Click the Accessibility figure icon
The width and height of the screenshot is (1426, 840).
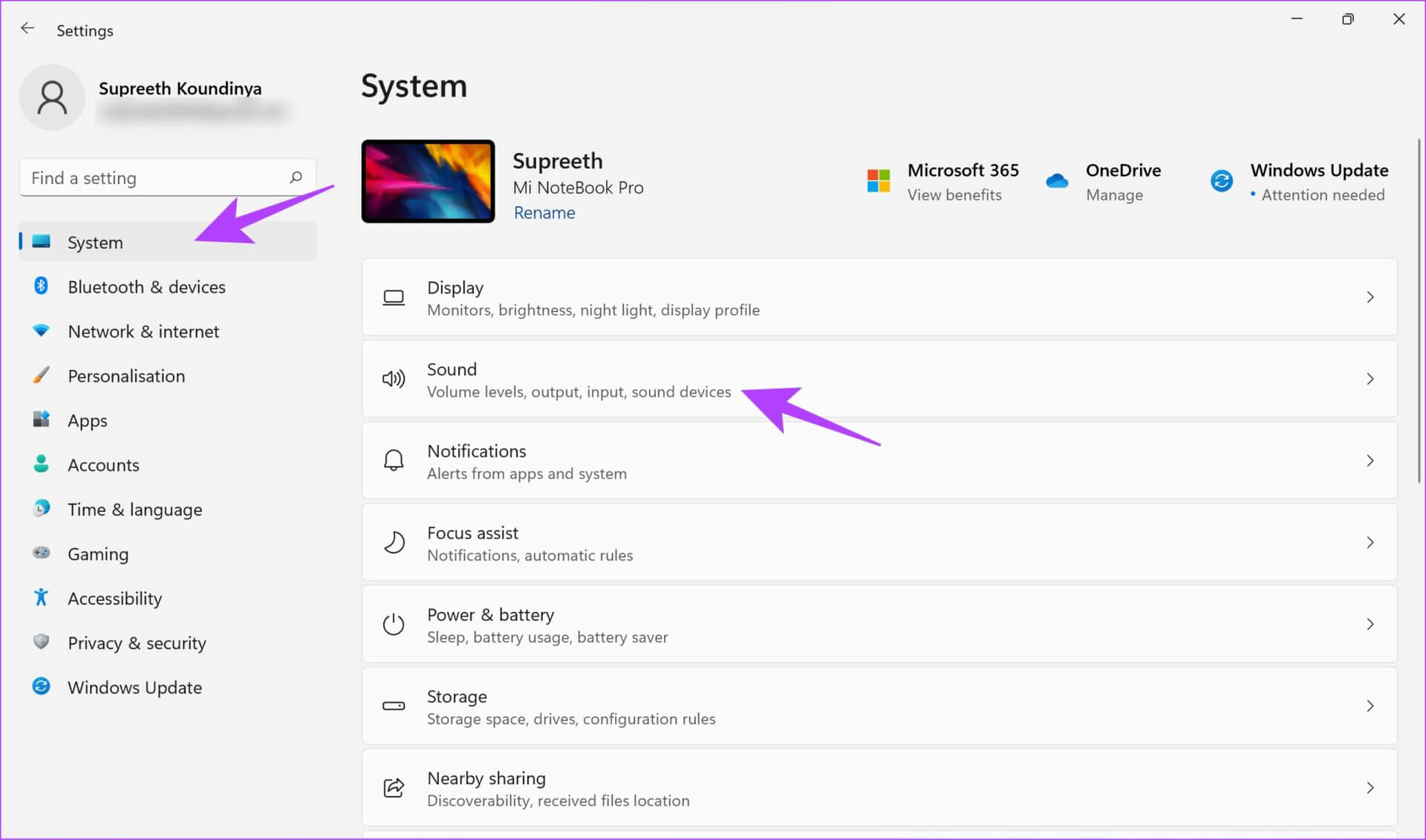pos(42,598)
